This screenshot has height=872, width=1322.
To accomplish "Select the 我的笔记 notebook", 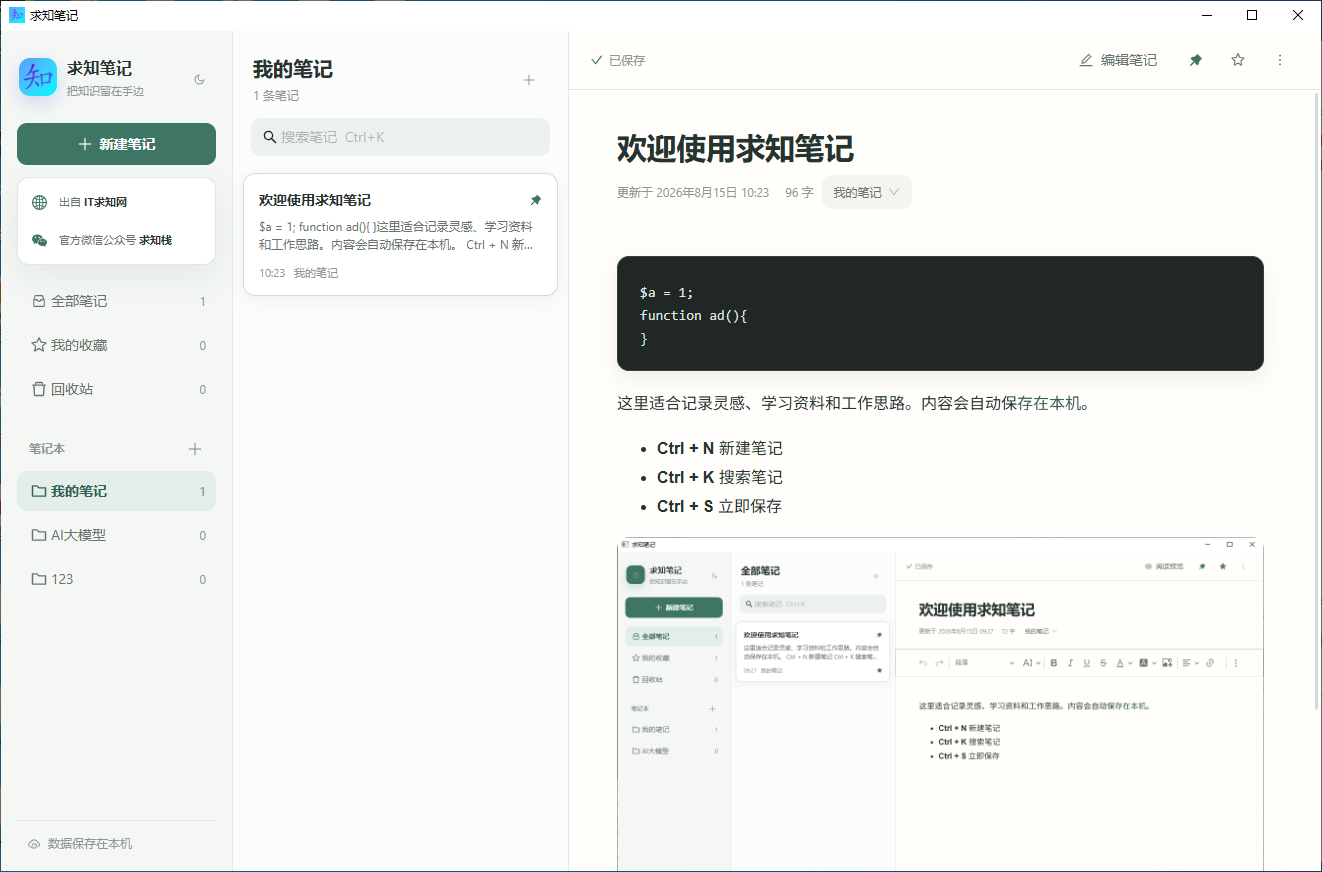I will [116, 491].
